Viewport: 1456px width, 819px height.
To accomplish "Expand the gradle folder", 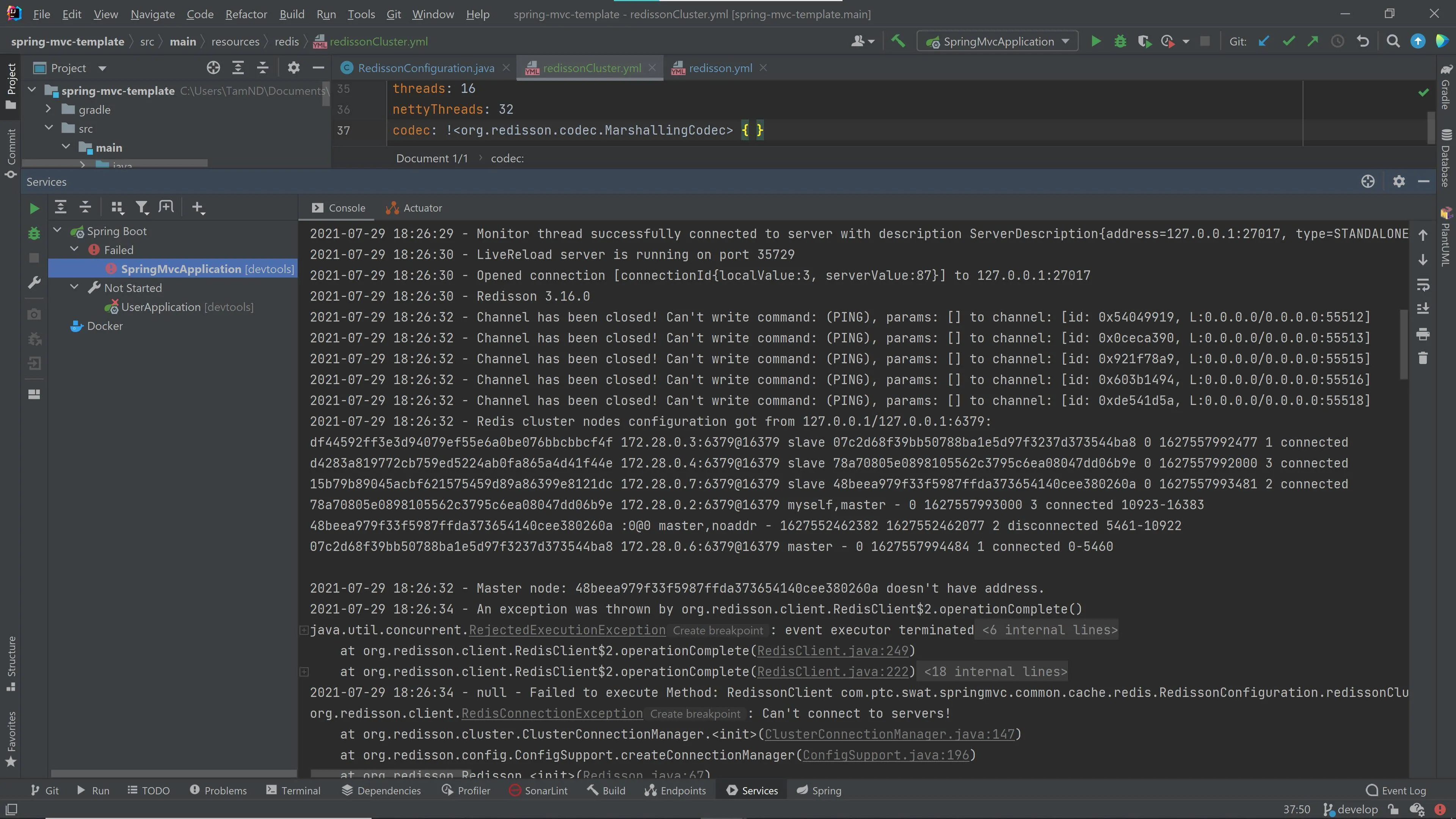I will [x=49, y=108].
